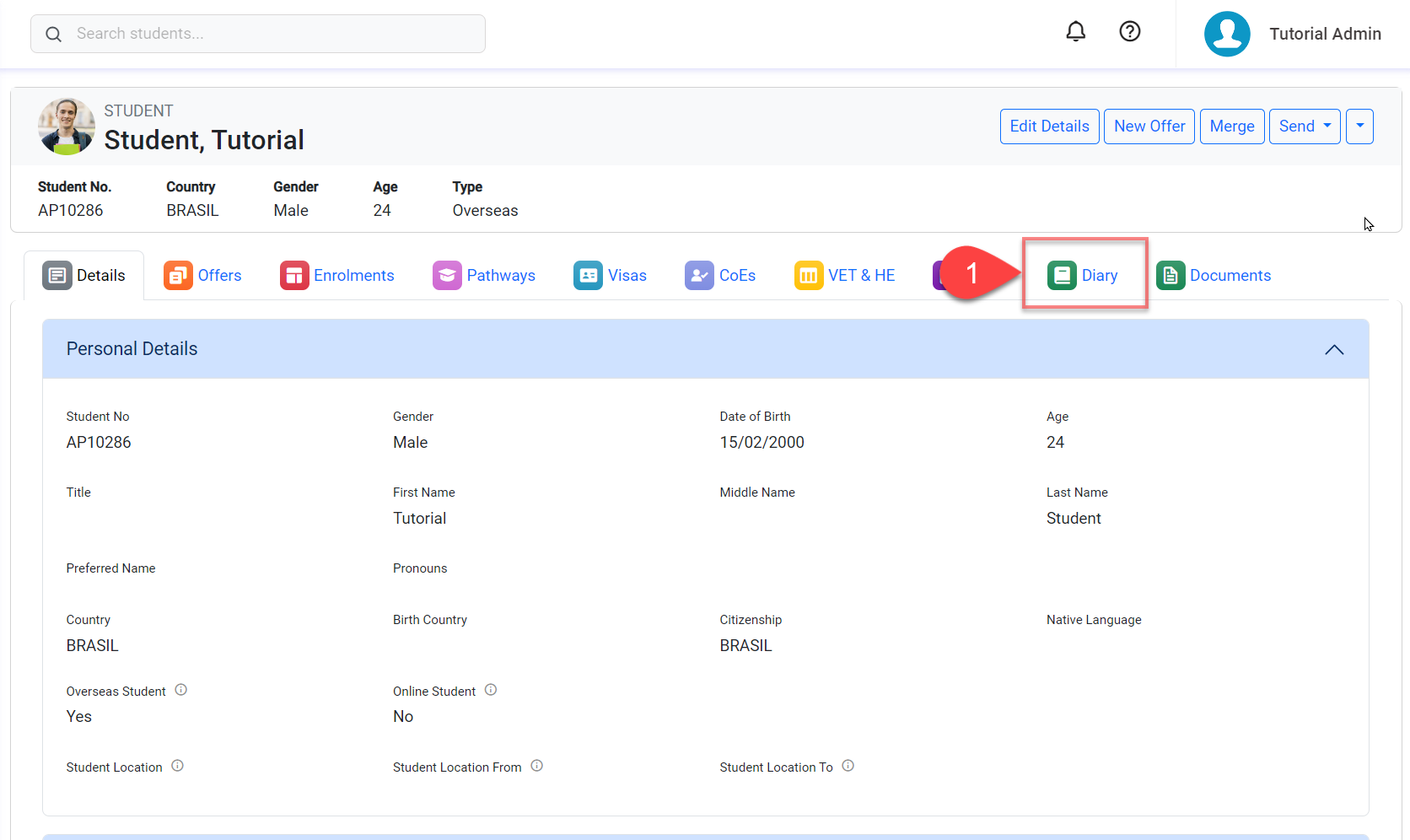Click the Edit Details button
The height and width of the screenshot is (840, 1410).
1050,127
